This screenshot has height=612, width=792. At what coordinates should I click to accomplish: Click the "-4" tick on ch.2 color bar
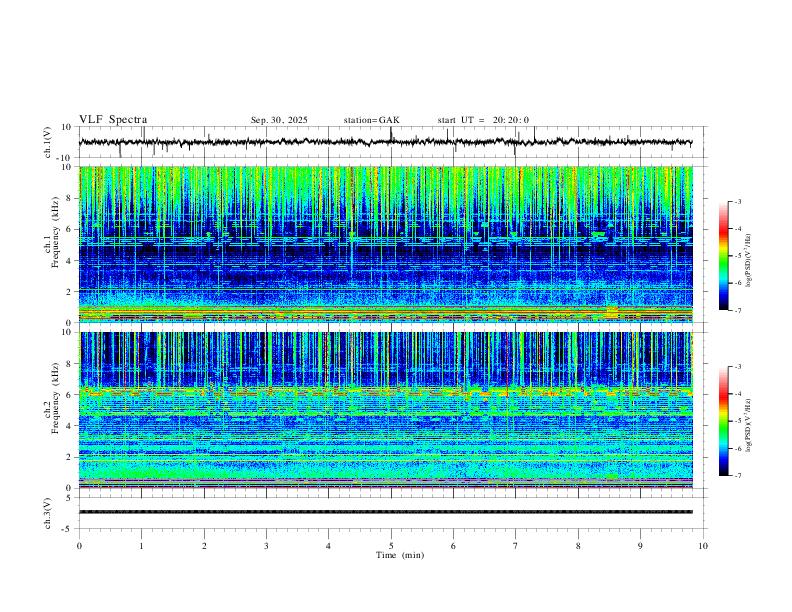737,394
